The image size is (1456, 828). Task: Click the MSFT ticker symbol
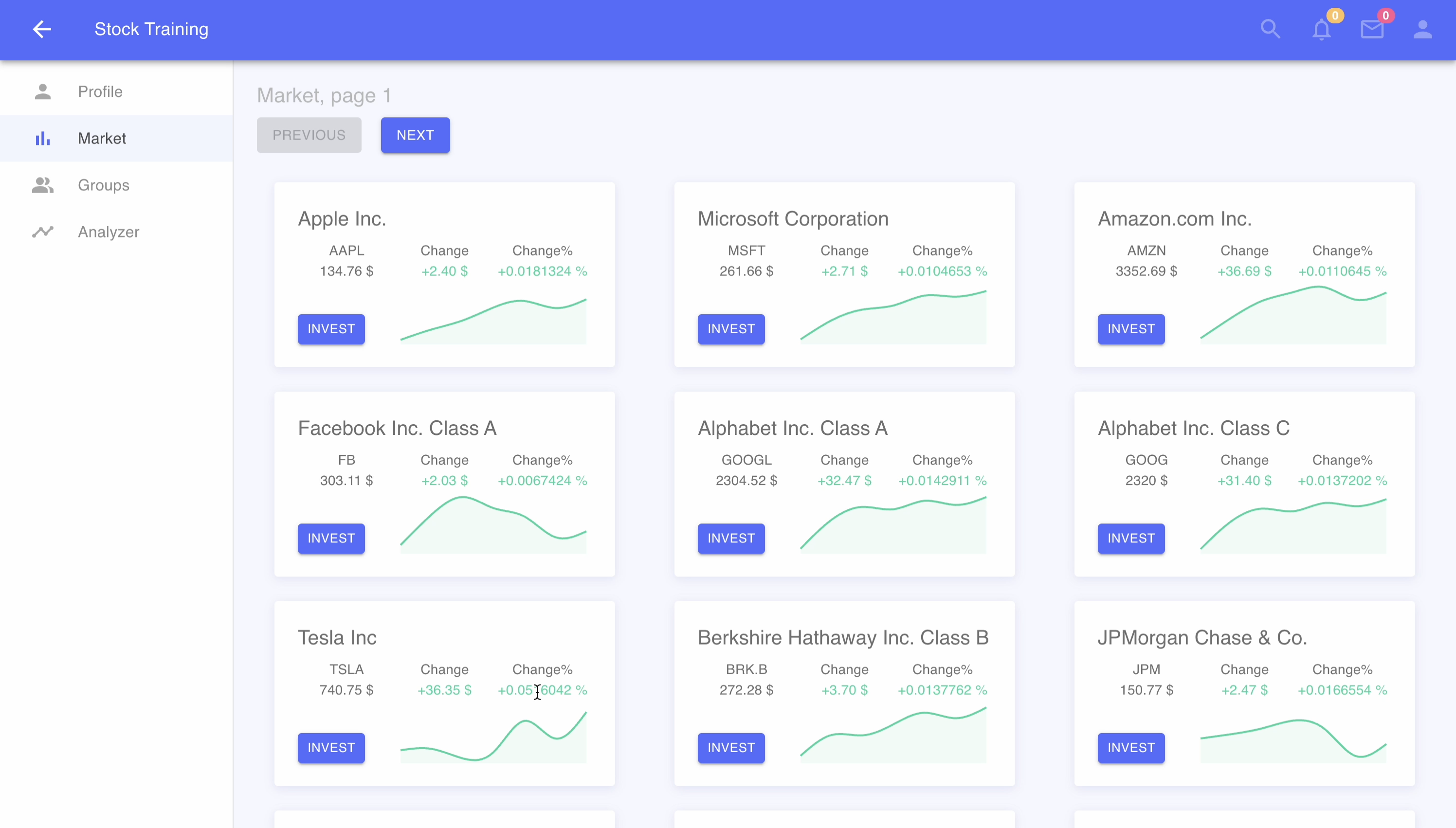pos(746,251)
